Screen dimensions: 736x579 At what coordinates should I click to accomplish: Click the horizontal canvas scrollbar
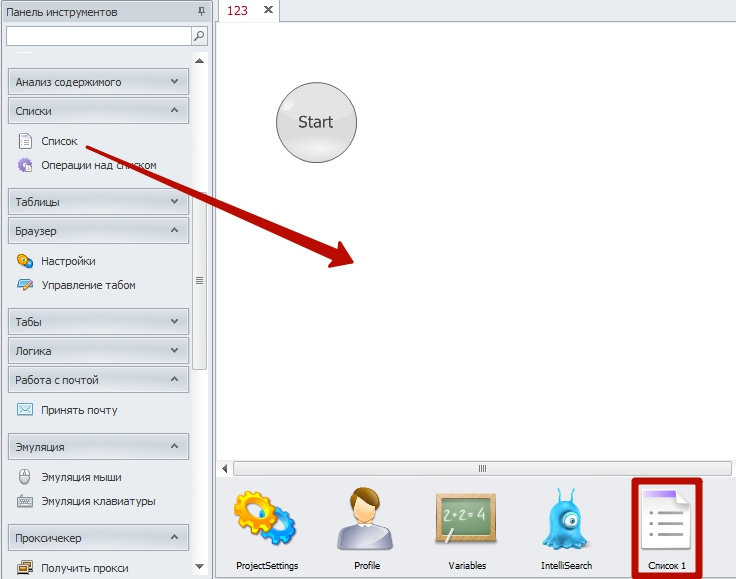pos(480,468)
